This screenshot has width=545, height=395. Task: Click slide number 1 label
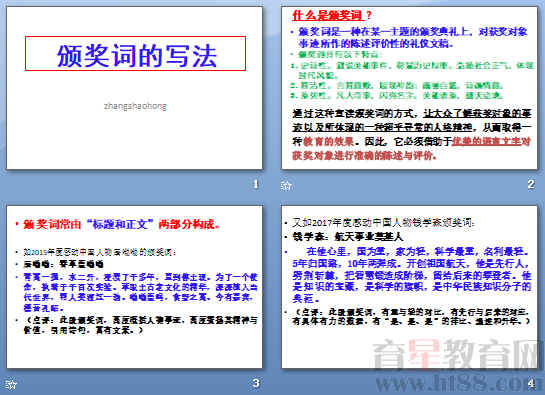(x=256, y=184)
